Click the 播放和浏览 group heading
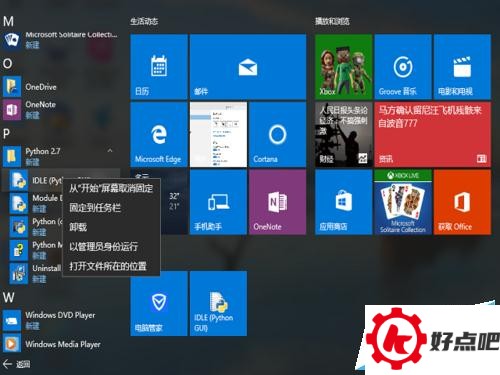The height and width of the screenshot is (375, 500). click(x=332, y=22)
